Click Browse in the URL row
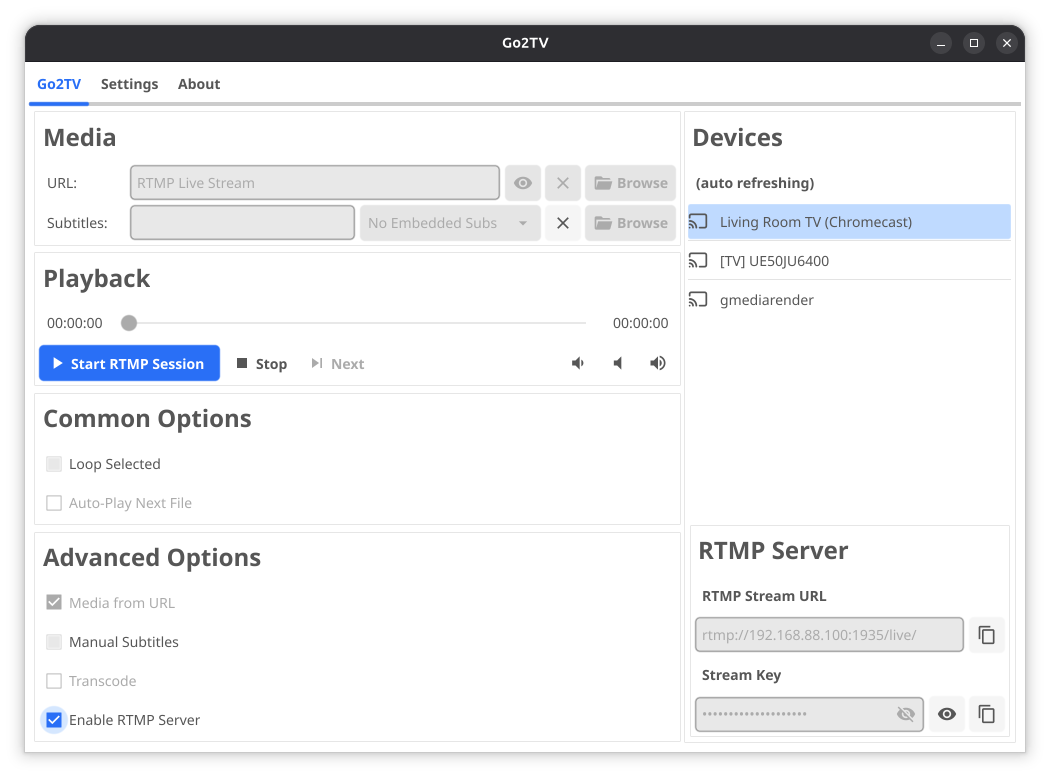Screen dimensions: 1050x777 click(x=630, y=183)
